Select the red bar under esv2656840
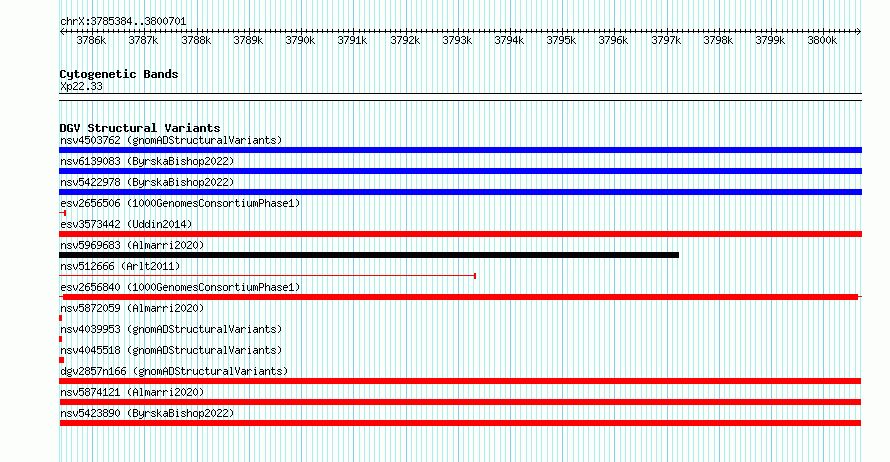 (460, 297)
